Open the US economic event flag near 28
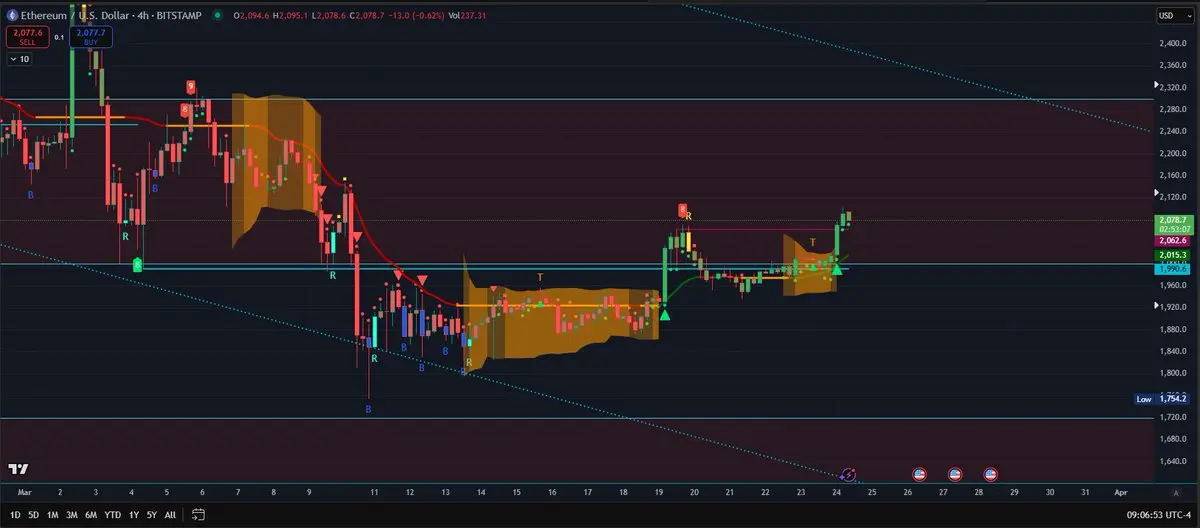The image size is (1200, 528). pos(991,474)
